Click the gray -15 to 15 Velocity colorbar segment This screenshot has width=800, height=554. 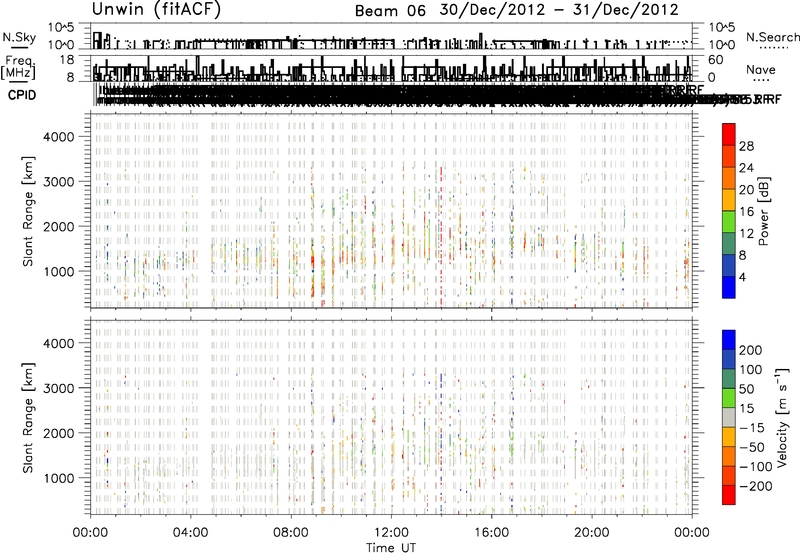point(729,417)
